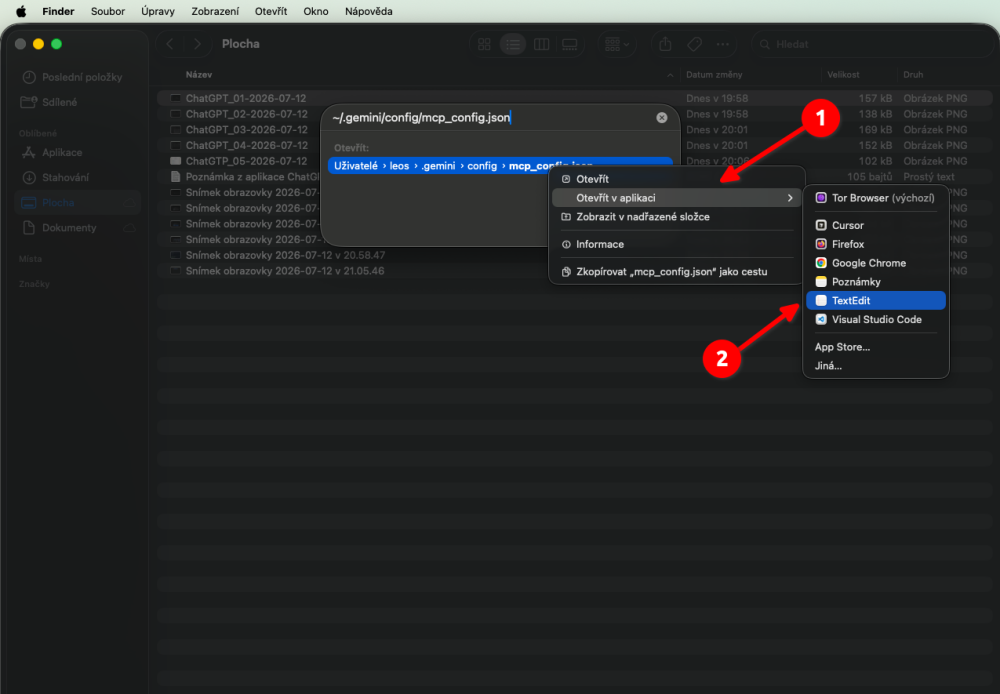1000x694 pixels.
Task: Clear the Go to folder path field
Action: 661,117
